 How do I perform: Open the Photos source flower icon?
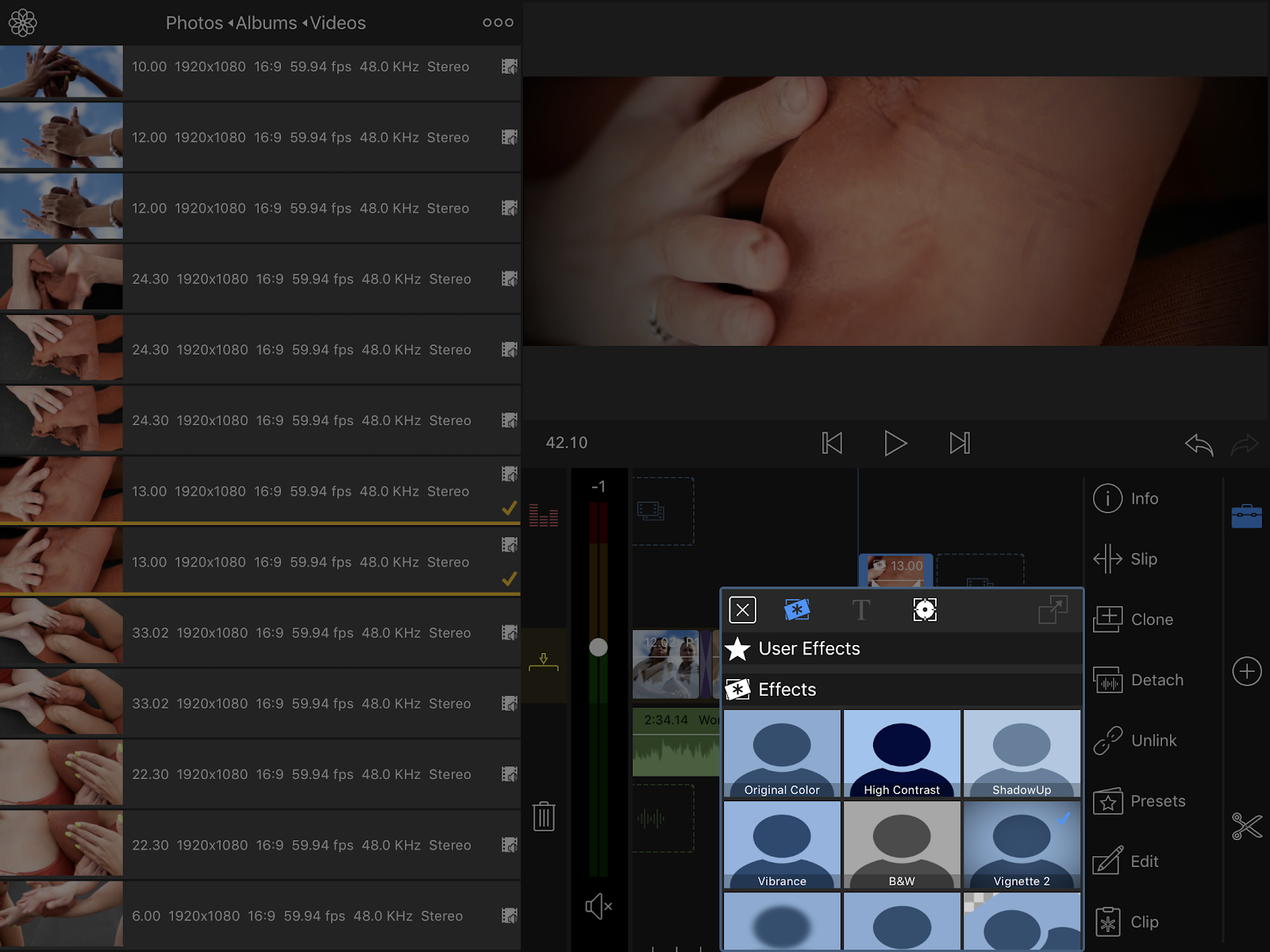(22, 23)
